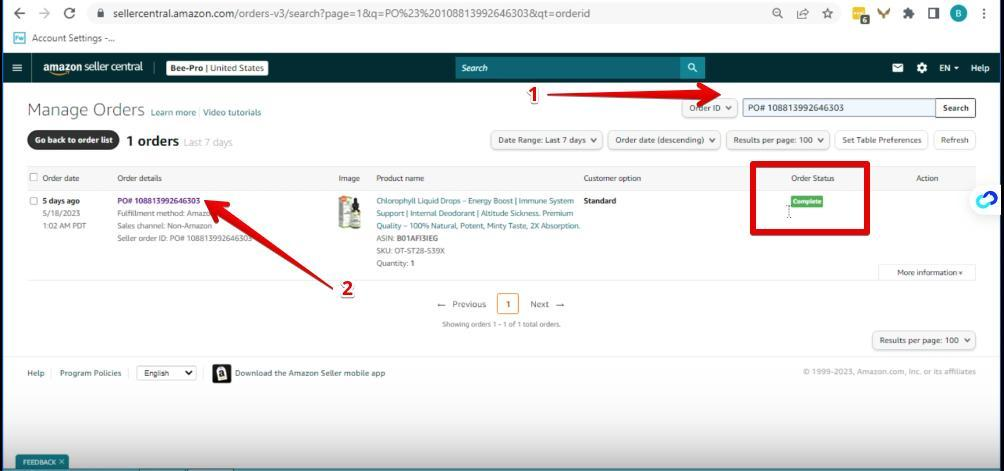Open messages with the envelope icon

point(898,68)
